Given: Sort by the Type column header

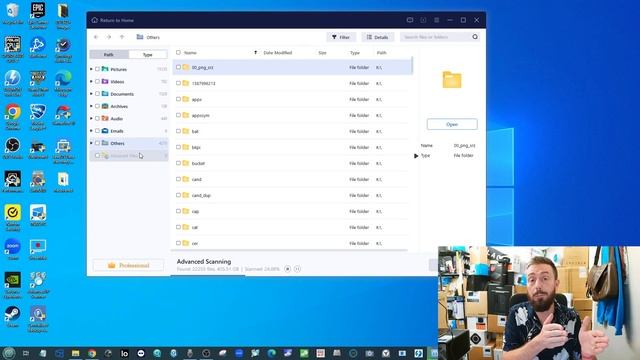Looking at the screenshot, I should pos(355,53).
